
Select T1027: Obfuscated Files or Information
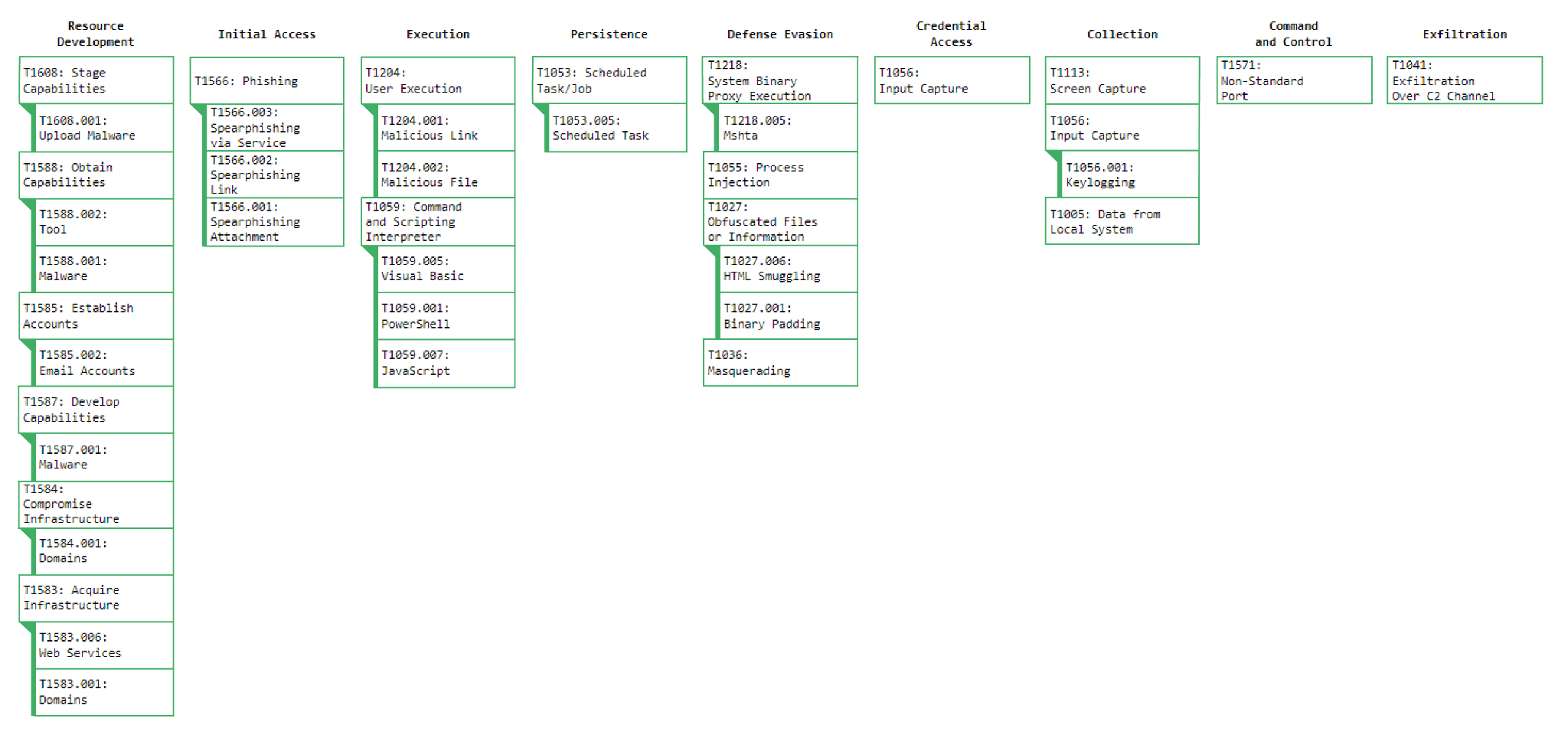click(780, 222)
